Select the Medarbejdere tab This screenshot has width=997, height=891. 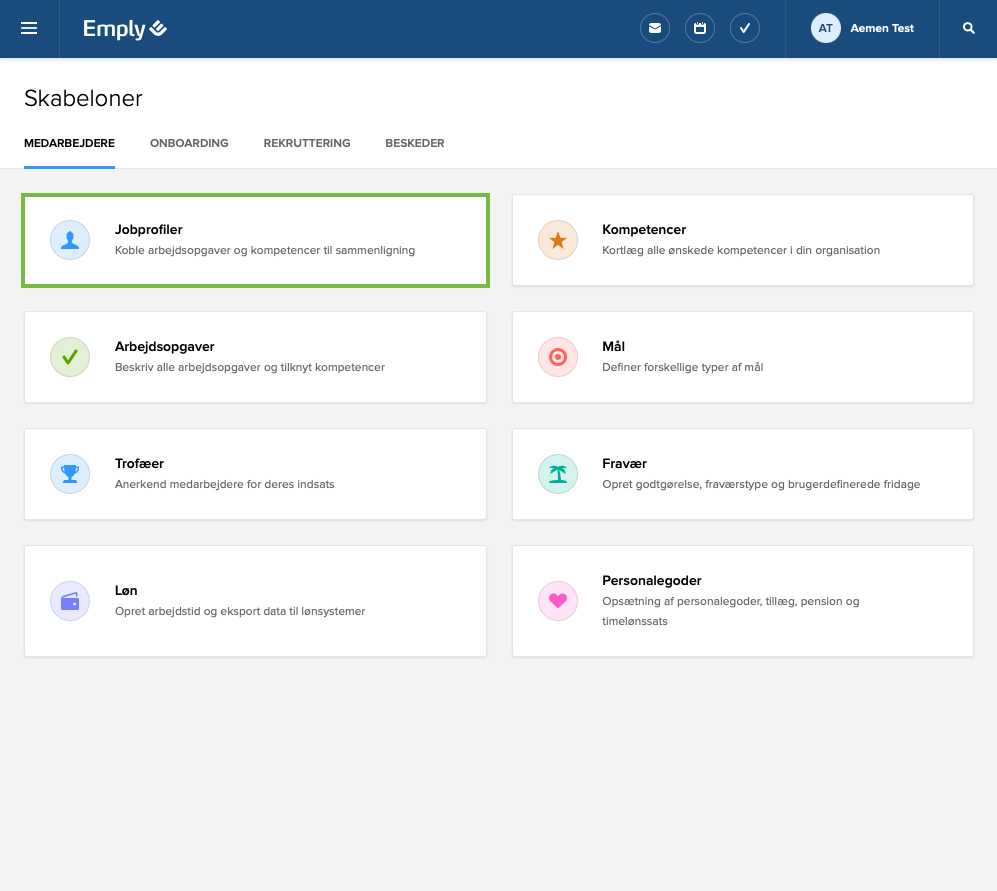pyautogui.click(x=69, y=143)
